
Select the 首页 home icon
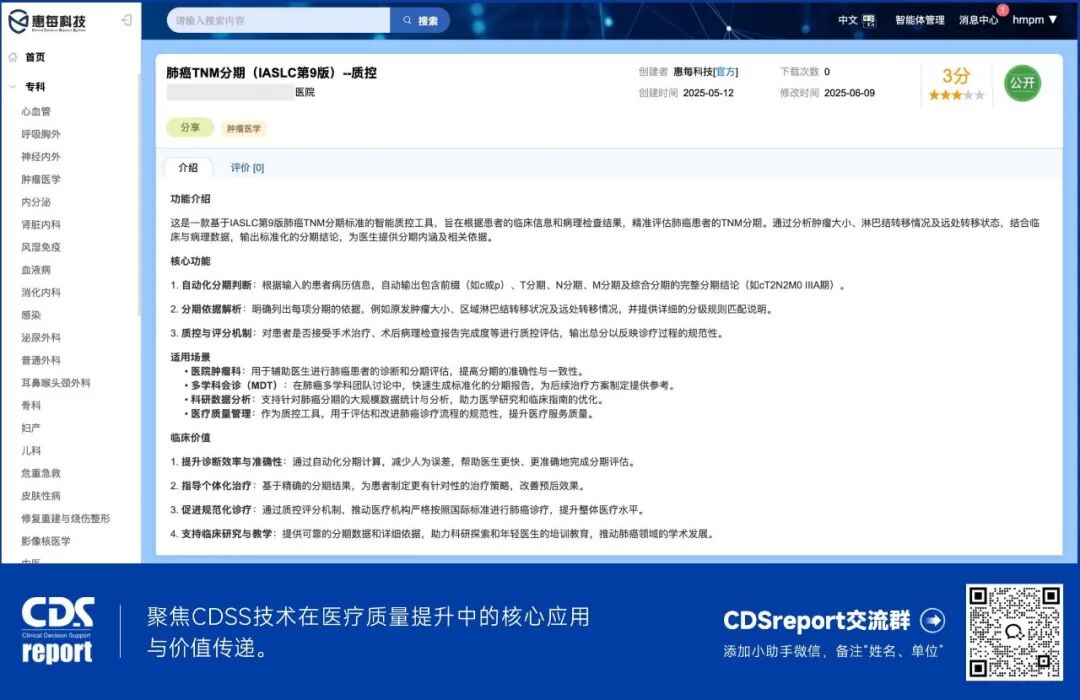[14, 57]
